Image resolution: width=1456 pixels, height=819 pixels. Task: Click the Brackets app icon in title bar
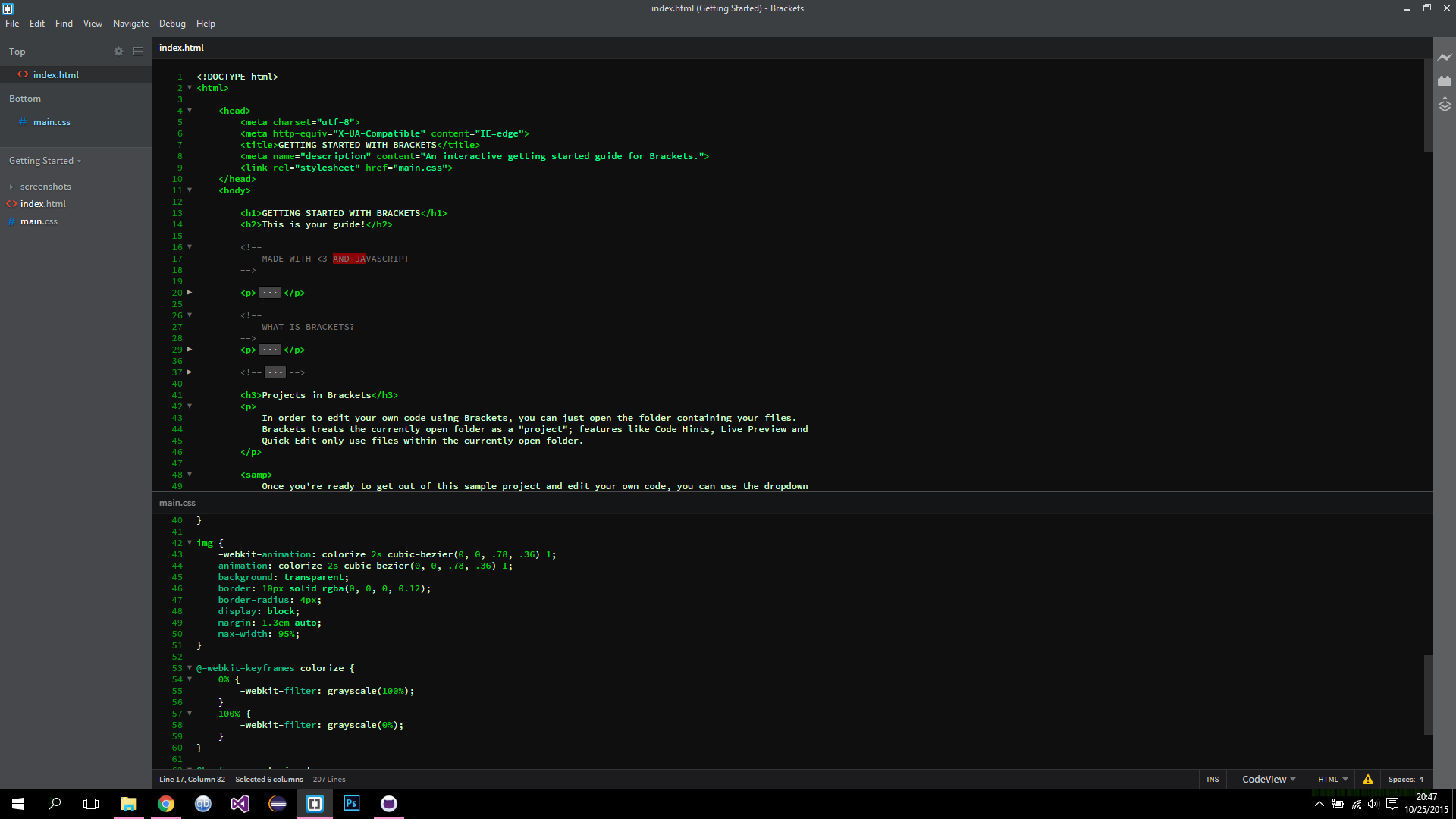(x=8, y=8)
